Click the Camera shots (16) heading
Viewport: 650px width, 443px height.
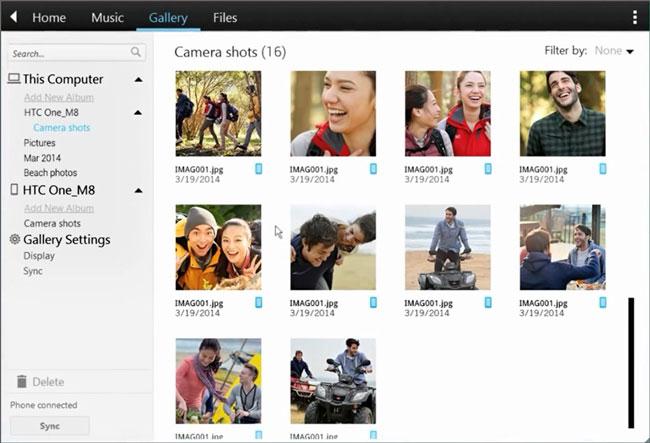tap(230, 52)
